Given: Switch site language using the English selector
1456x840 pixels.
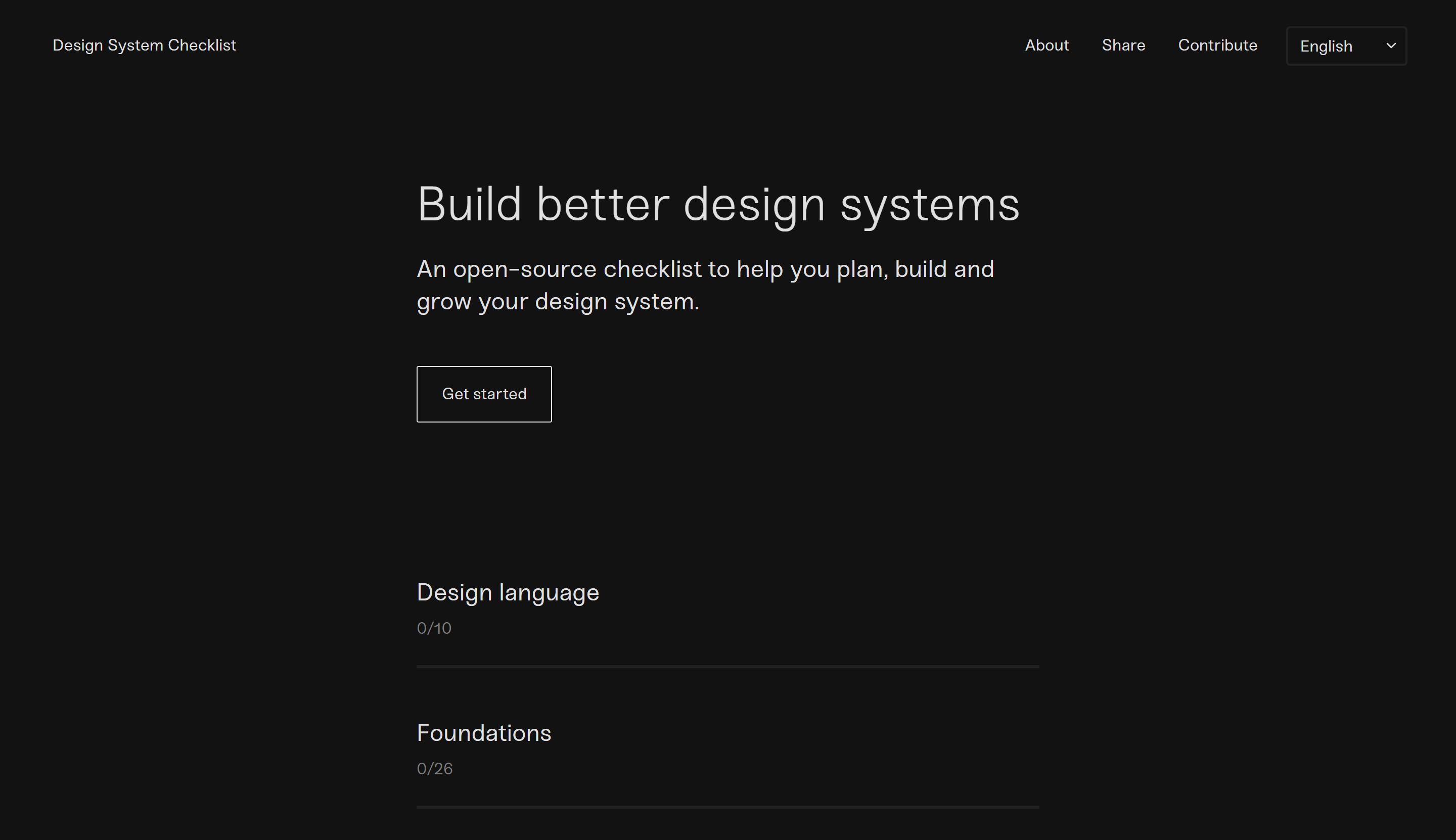Looking at the screenshot, I should click(x=1346, y=45).
